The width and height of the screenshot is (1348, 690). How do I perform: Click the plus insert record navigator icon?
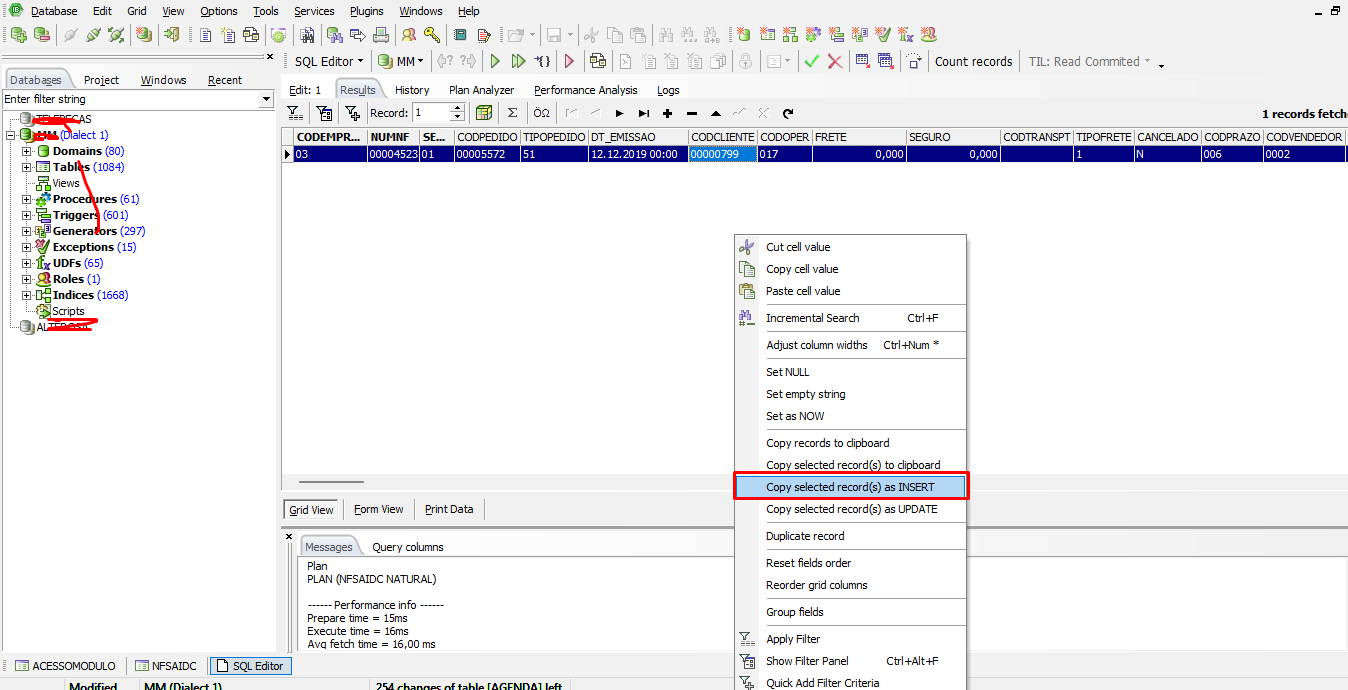[667, 113]
